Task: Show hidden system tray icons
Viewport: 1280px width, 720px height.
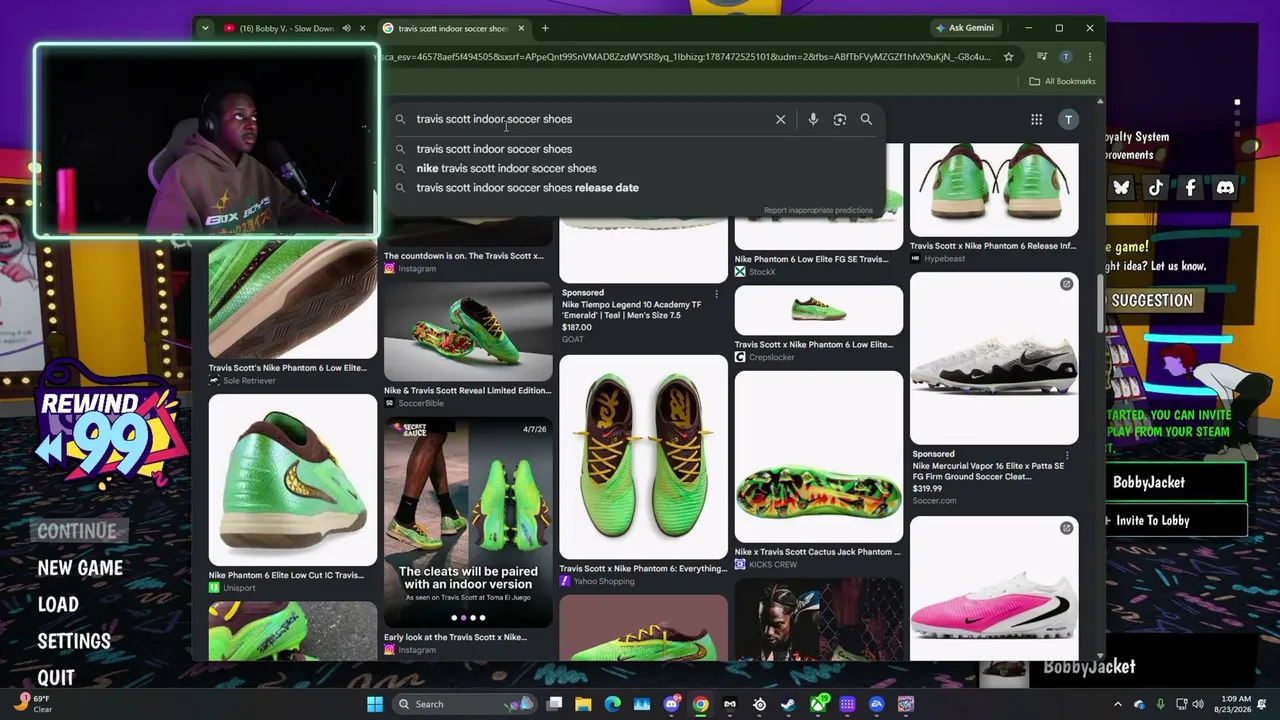Action: tap(1118, 704)
